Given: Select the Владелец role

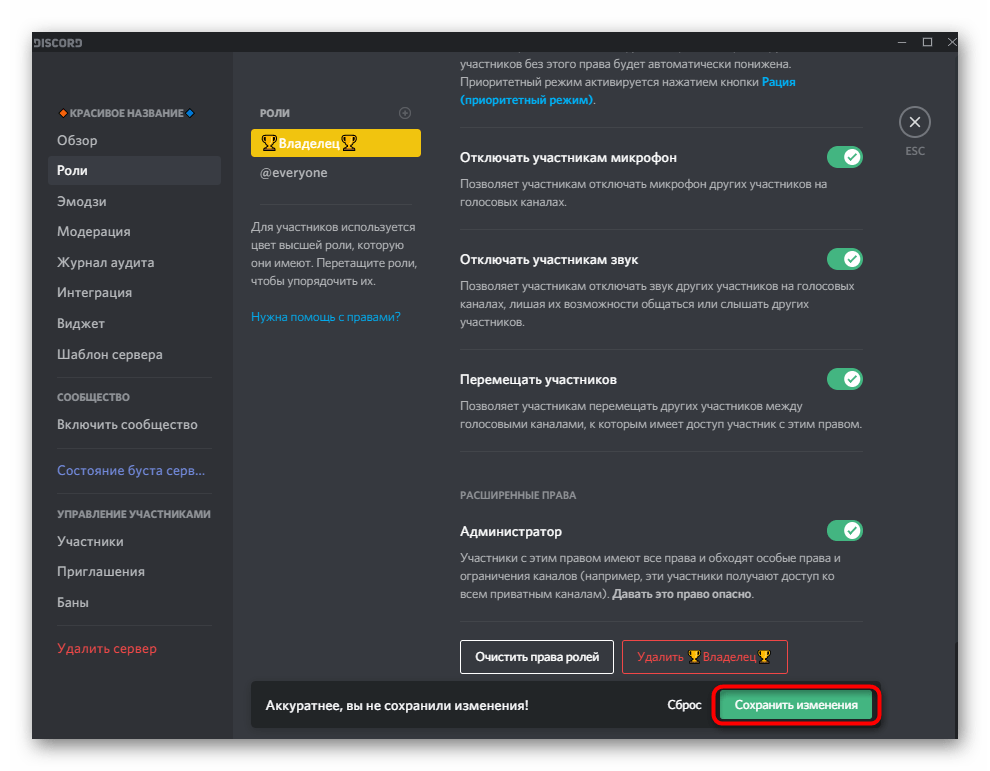Looking at the screenshot, I should 335,143.
